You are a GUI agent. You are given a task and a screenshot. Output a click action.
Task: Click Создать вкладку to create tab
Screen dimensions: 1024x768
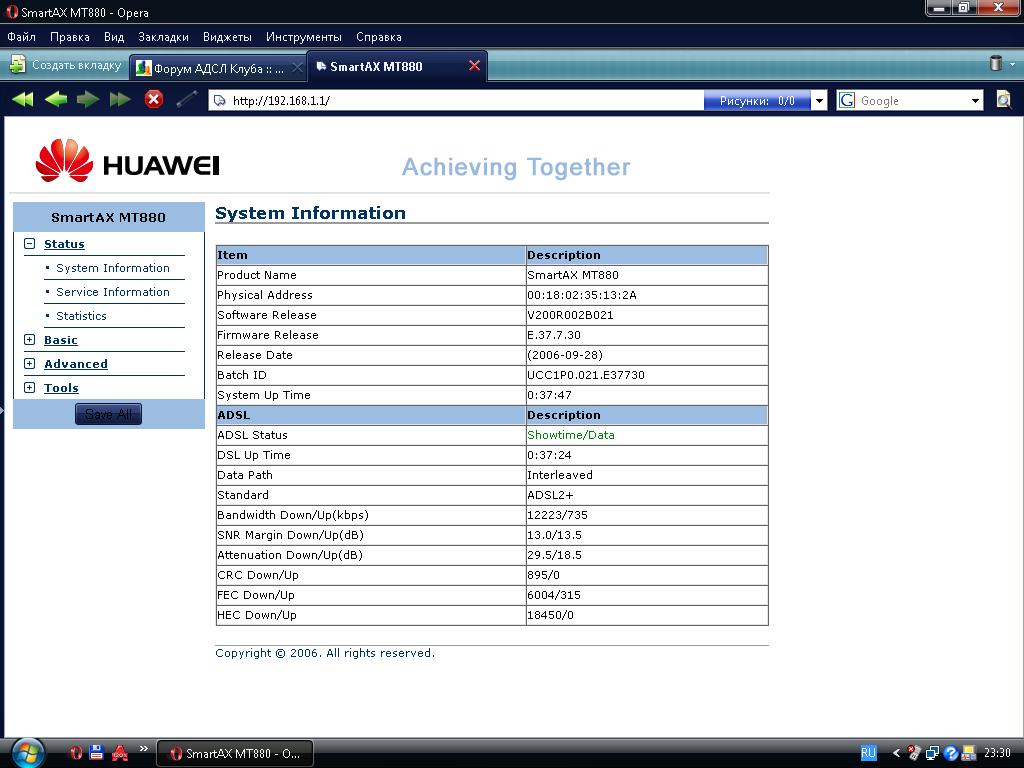point(66,65)
